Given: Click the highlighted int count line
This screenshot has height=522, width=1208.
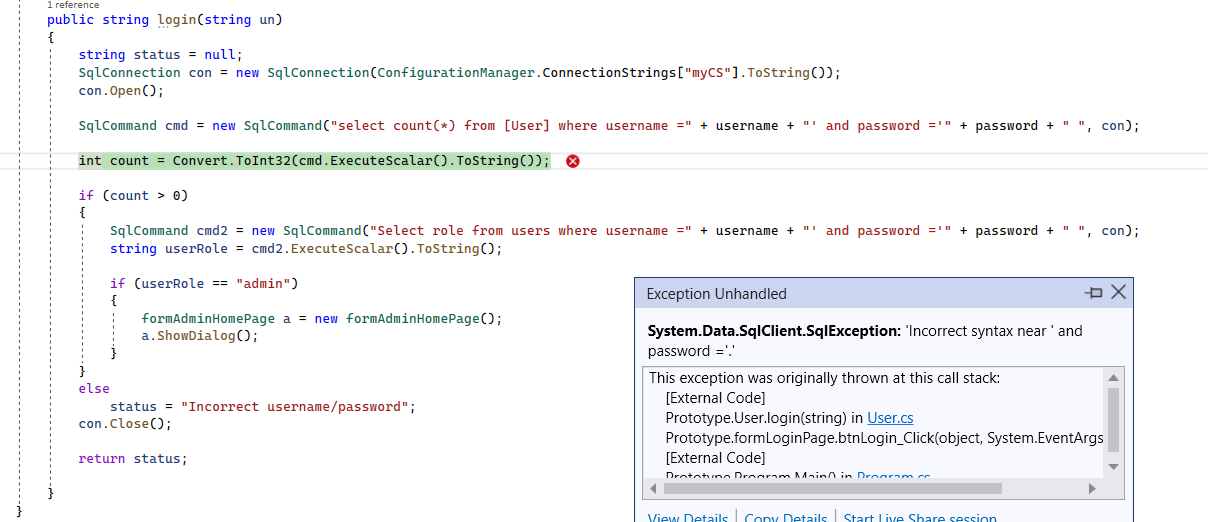Looking at the screenshot, I should (314, 161).
